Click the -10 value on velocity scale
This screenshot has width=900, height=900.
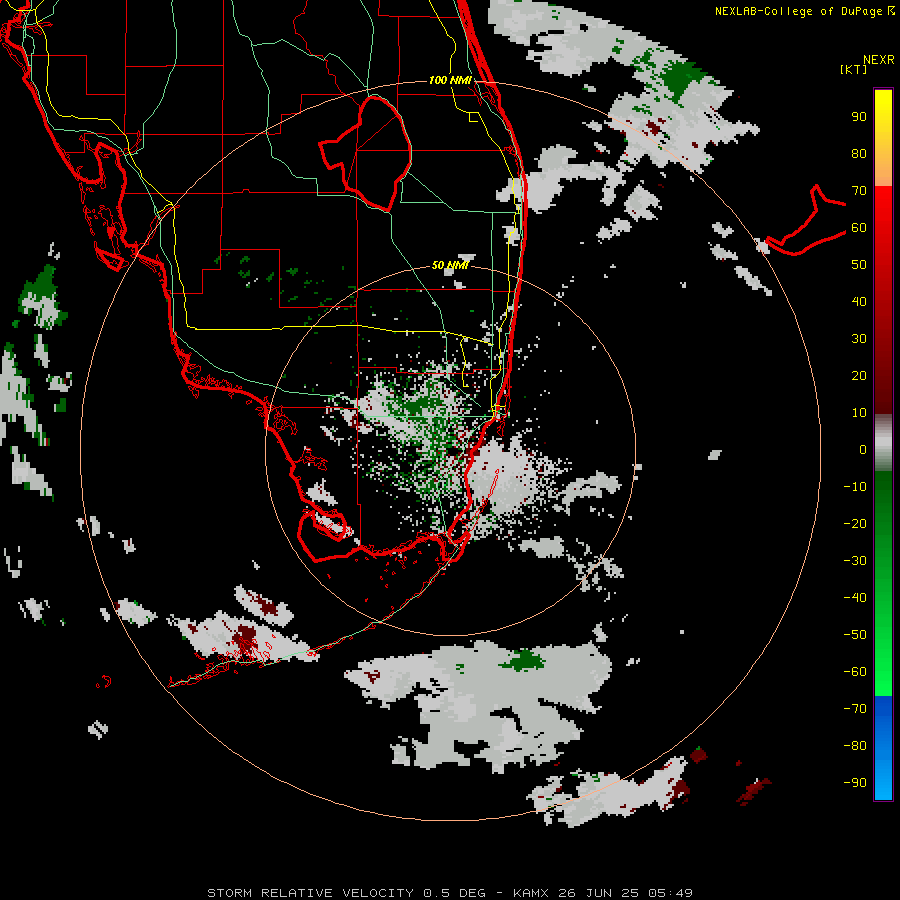855,487
